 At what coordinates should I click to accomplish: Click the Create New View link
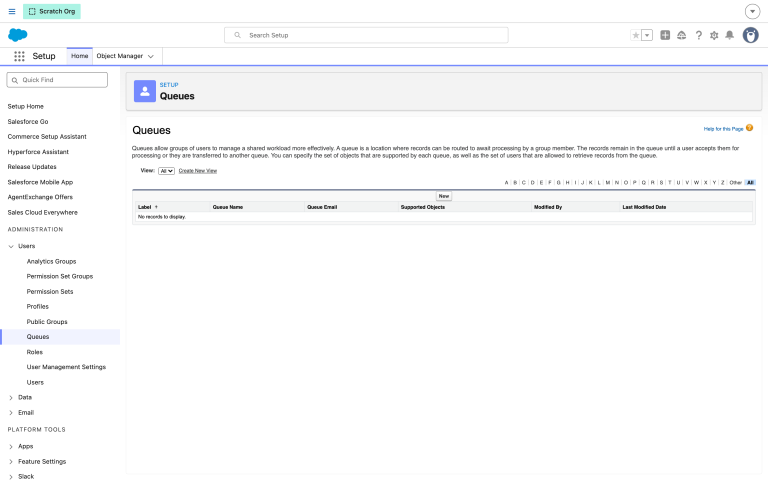click(x=198, y=171)
